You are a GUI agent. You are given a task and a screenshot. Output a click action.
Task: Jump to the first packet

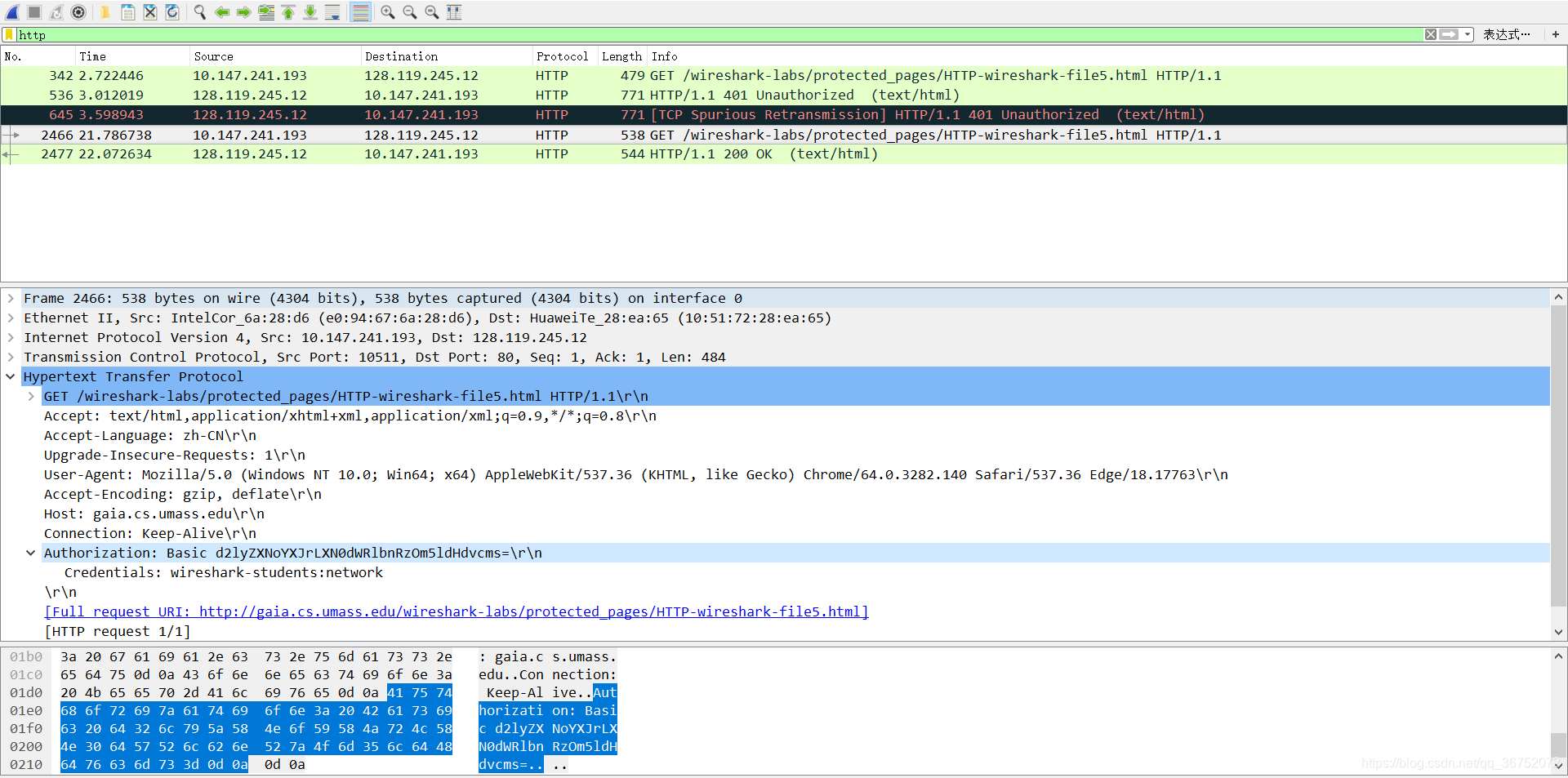point(288,12)
